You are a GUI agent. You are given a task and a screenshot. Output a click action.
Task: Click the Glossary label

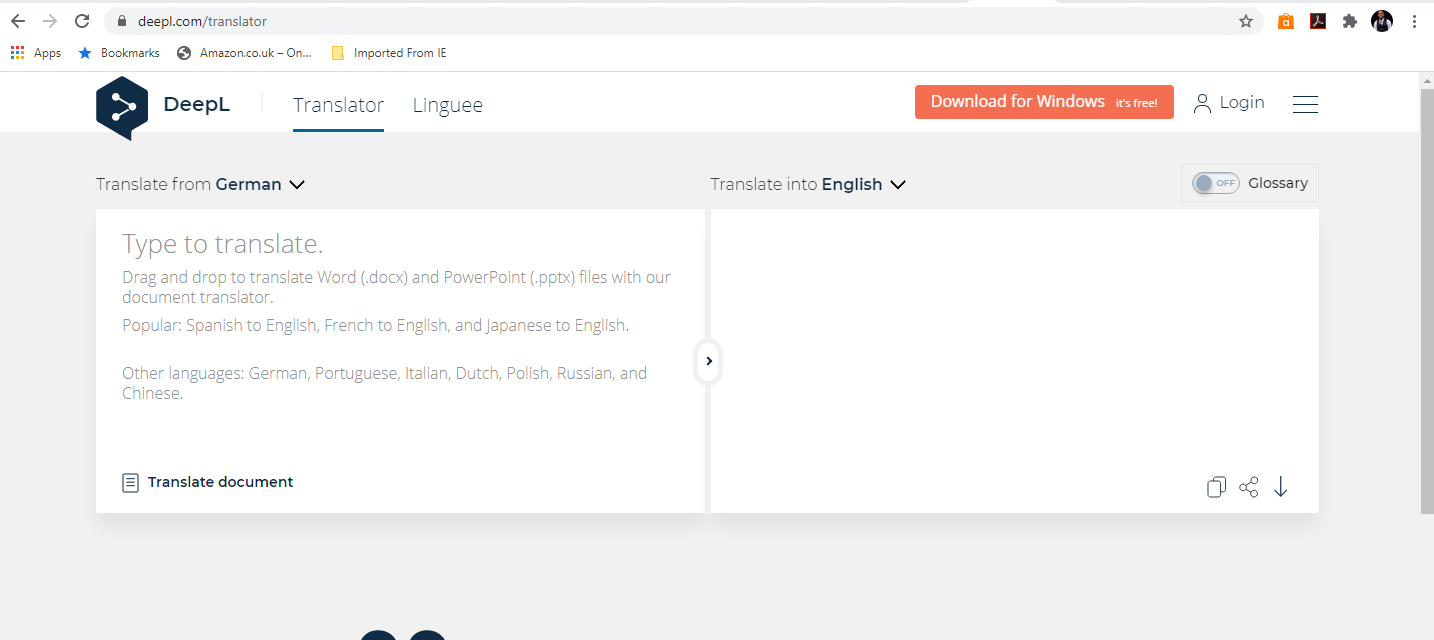point(1278,183)
